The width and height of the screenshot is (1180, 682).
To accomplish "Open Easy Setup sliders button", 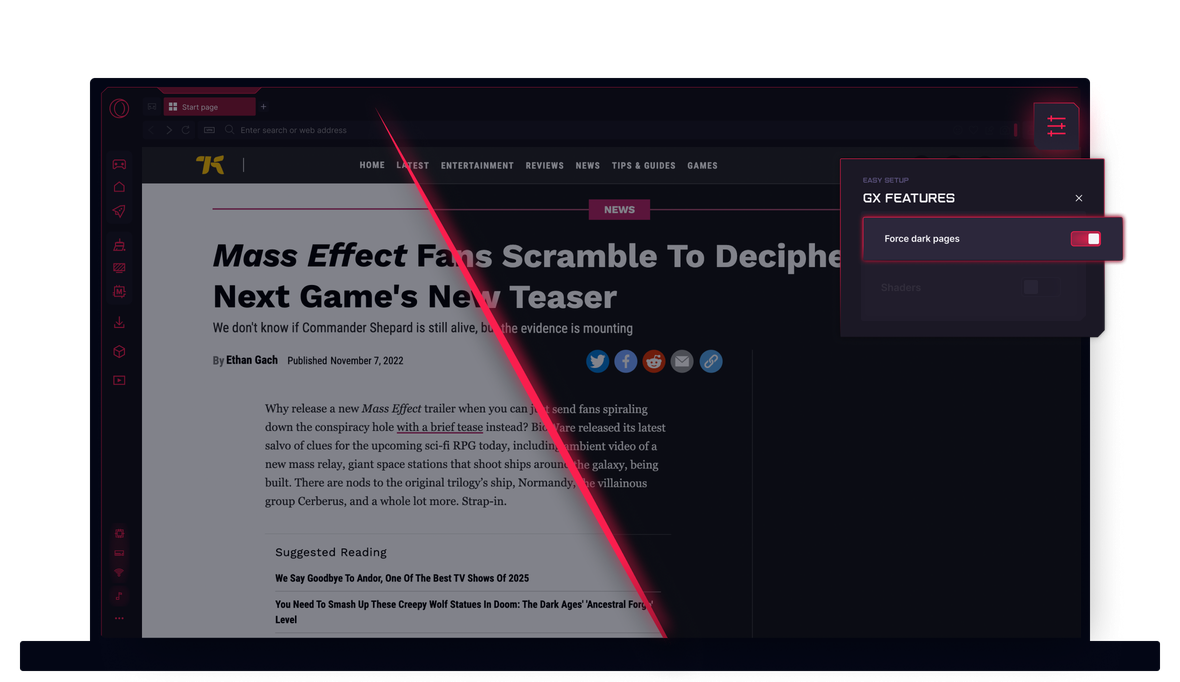I will coord(1056,126).
